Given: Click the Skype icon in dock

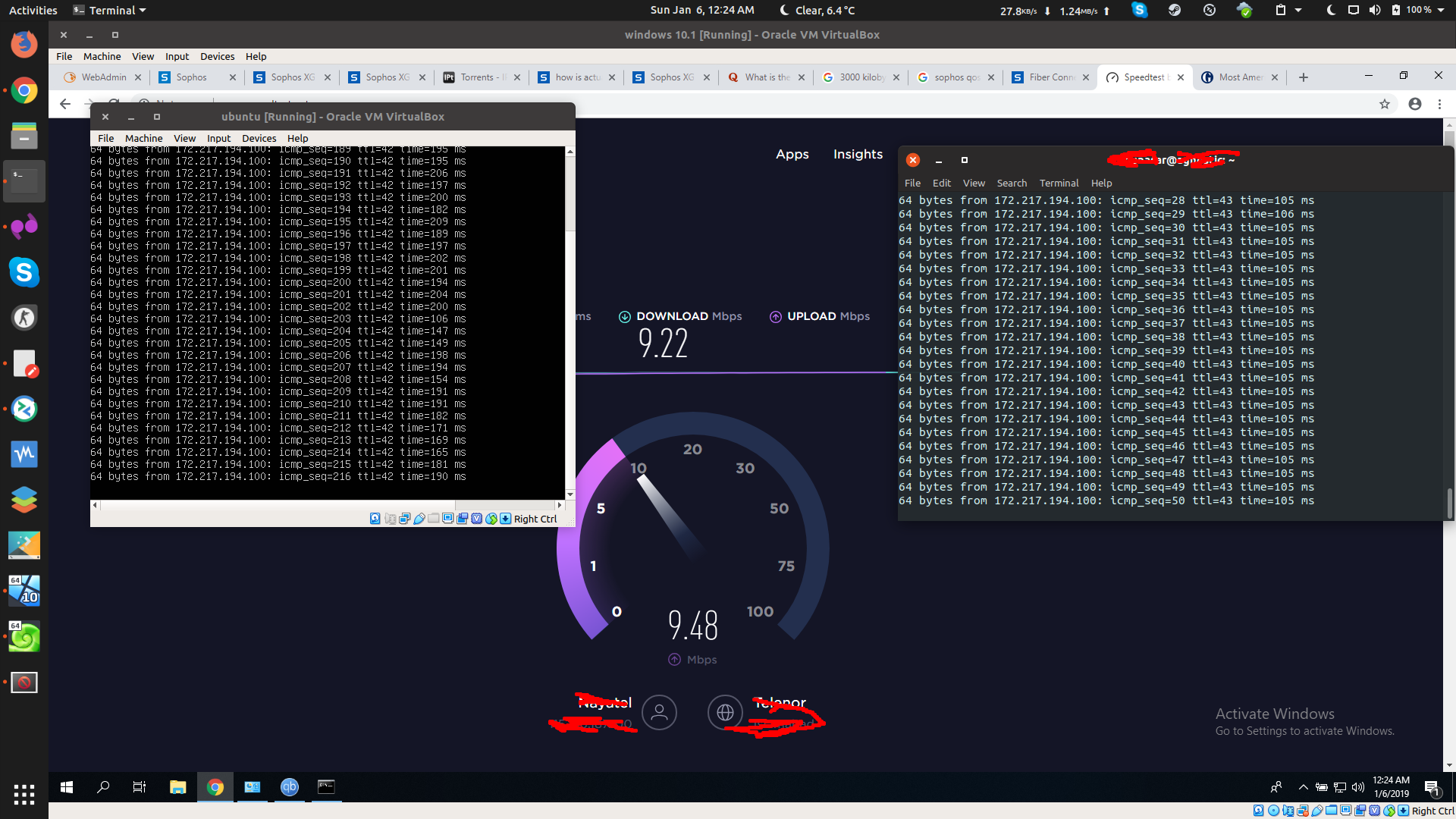Looking at the screenshot, I should point(24,272).
